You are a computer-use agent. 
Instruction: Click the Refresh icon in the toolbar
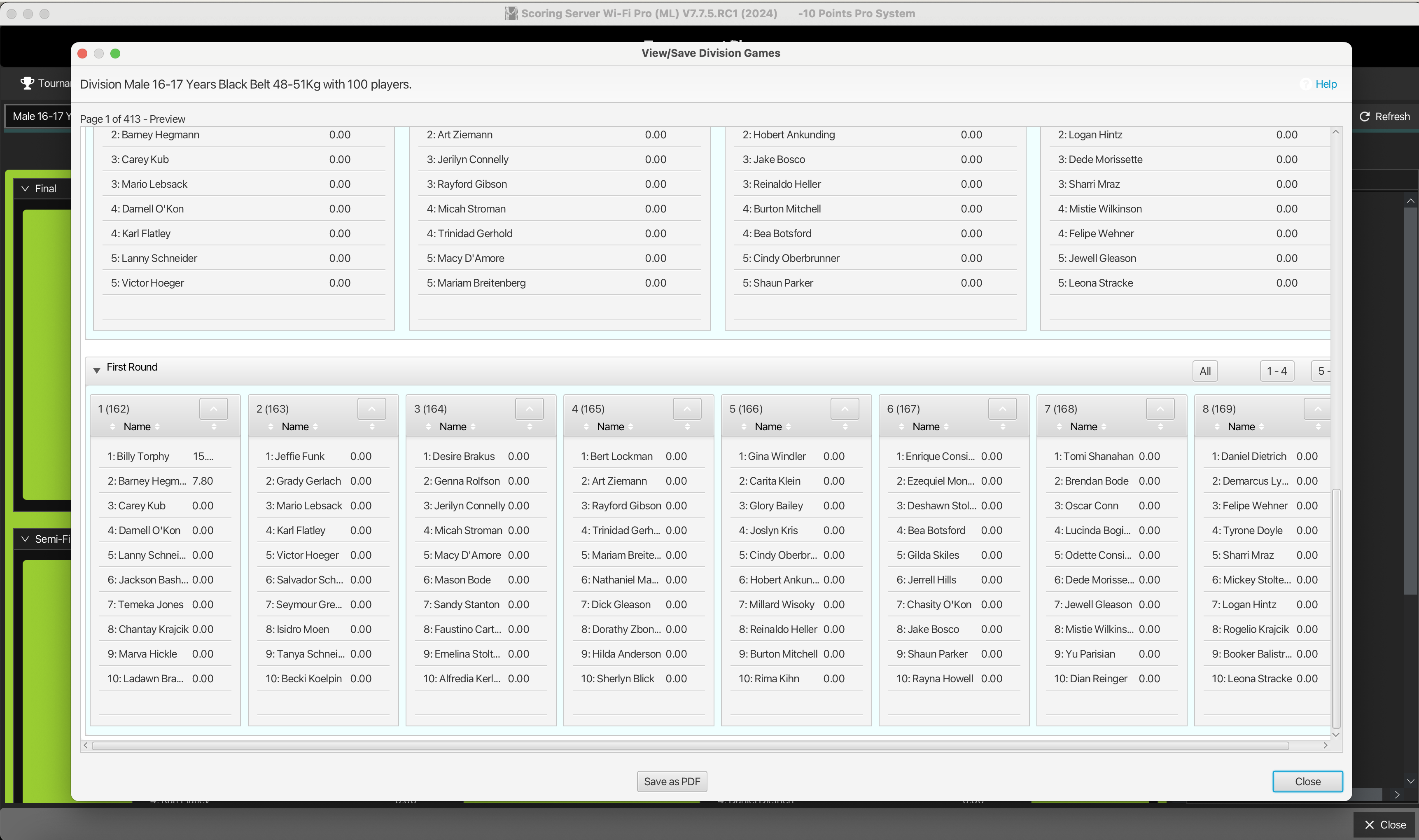point(1366,117)
